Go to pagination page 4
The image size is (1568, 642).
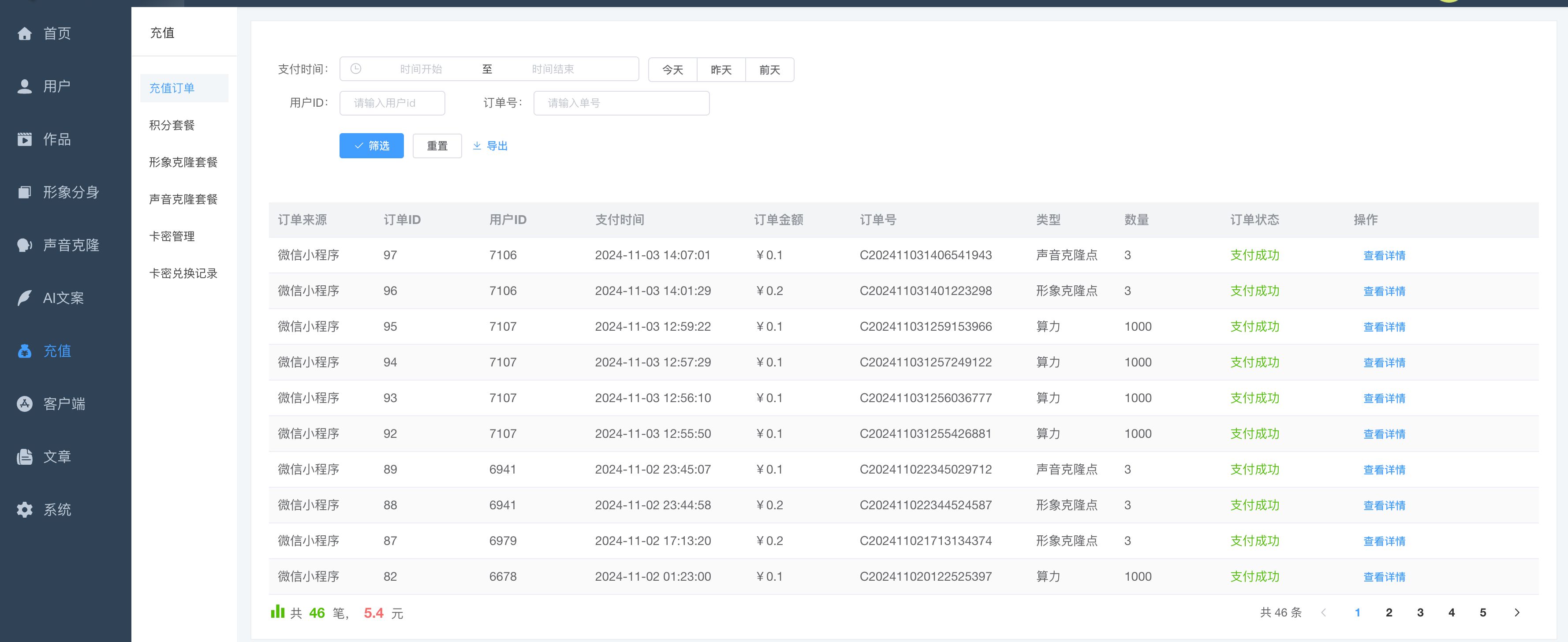(x=1452, y=613)
